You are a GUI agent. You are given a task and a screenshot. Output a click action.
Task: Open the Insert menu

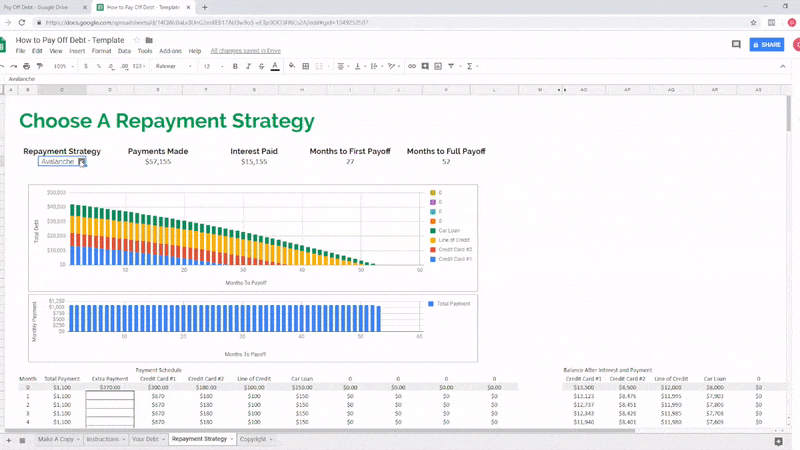click(77, 51)
